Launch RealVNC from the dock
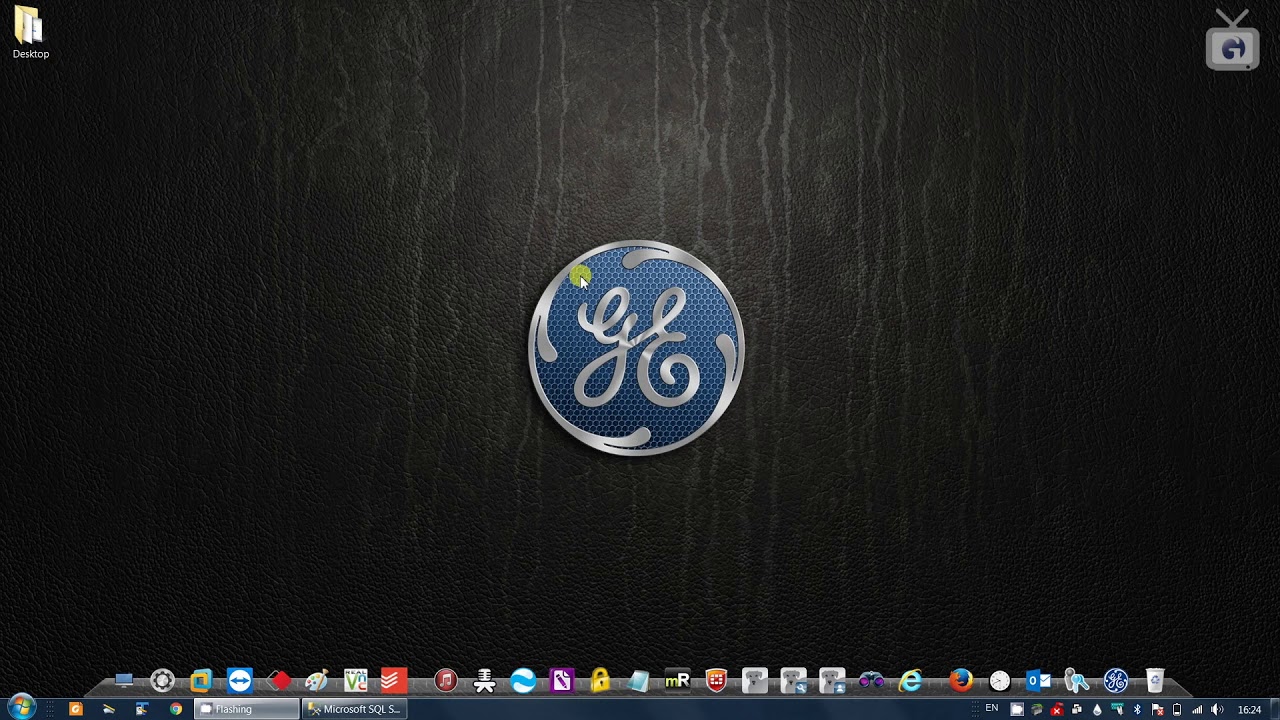Viewport: 1280px width, 720px height. (355, 681)
